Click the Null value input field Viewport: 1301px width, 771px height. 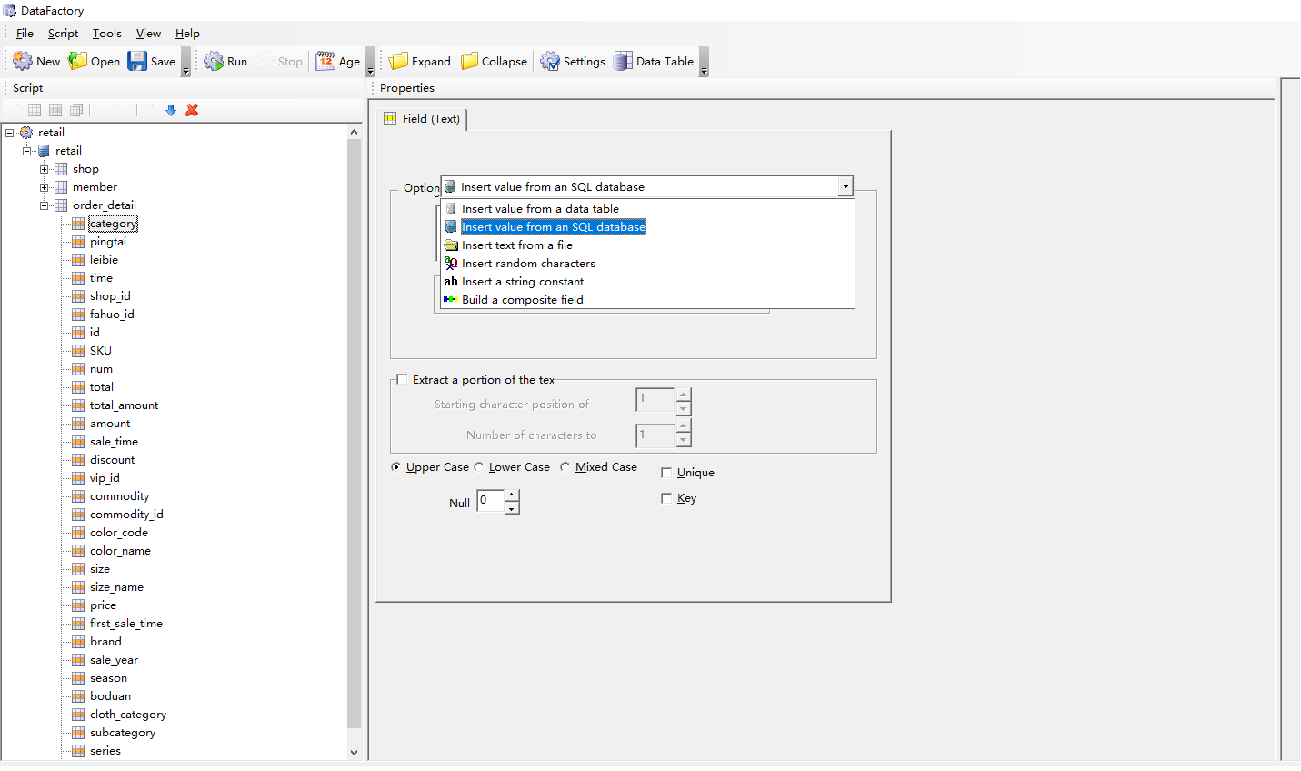(491, 501)
